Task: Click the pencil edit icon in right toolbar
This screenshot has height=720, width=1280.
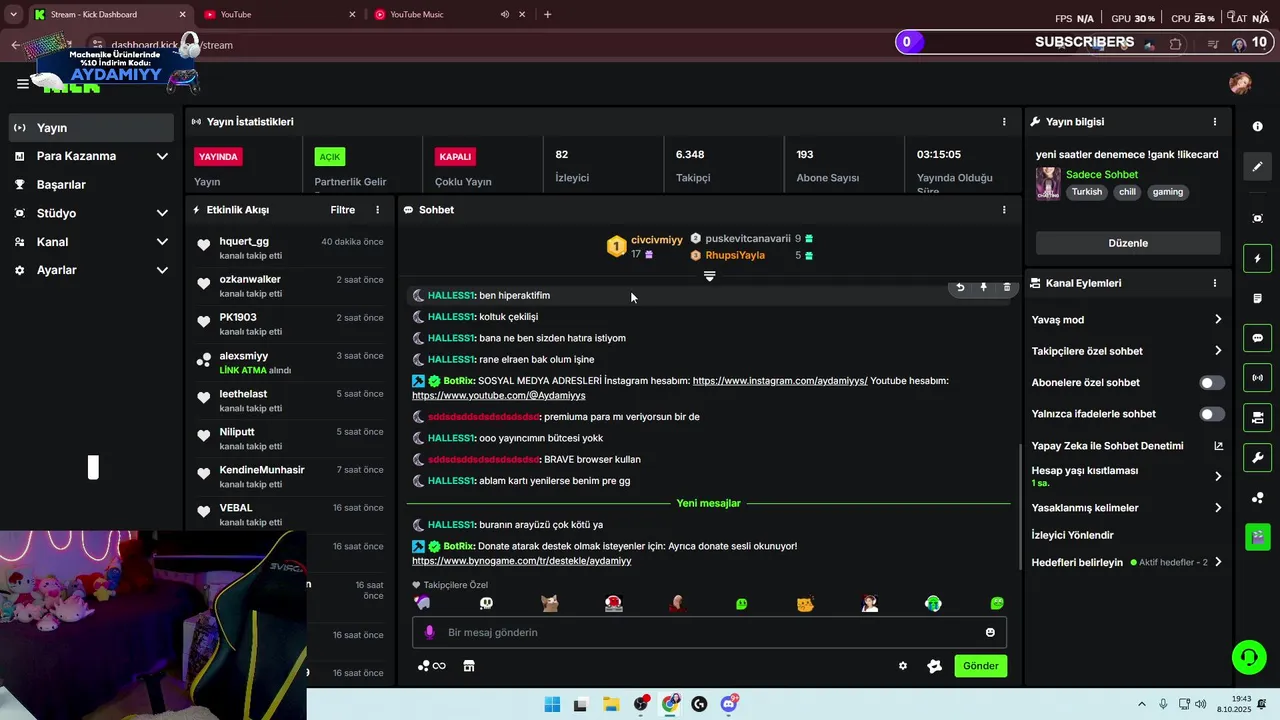Action: tap(1257, 167)
